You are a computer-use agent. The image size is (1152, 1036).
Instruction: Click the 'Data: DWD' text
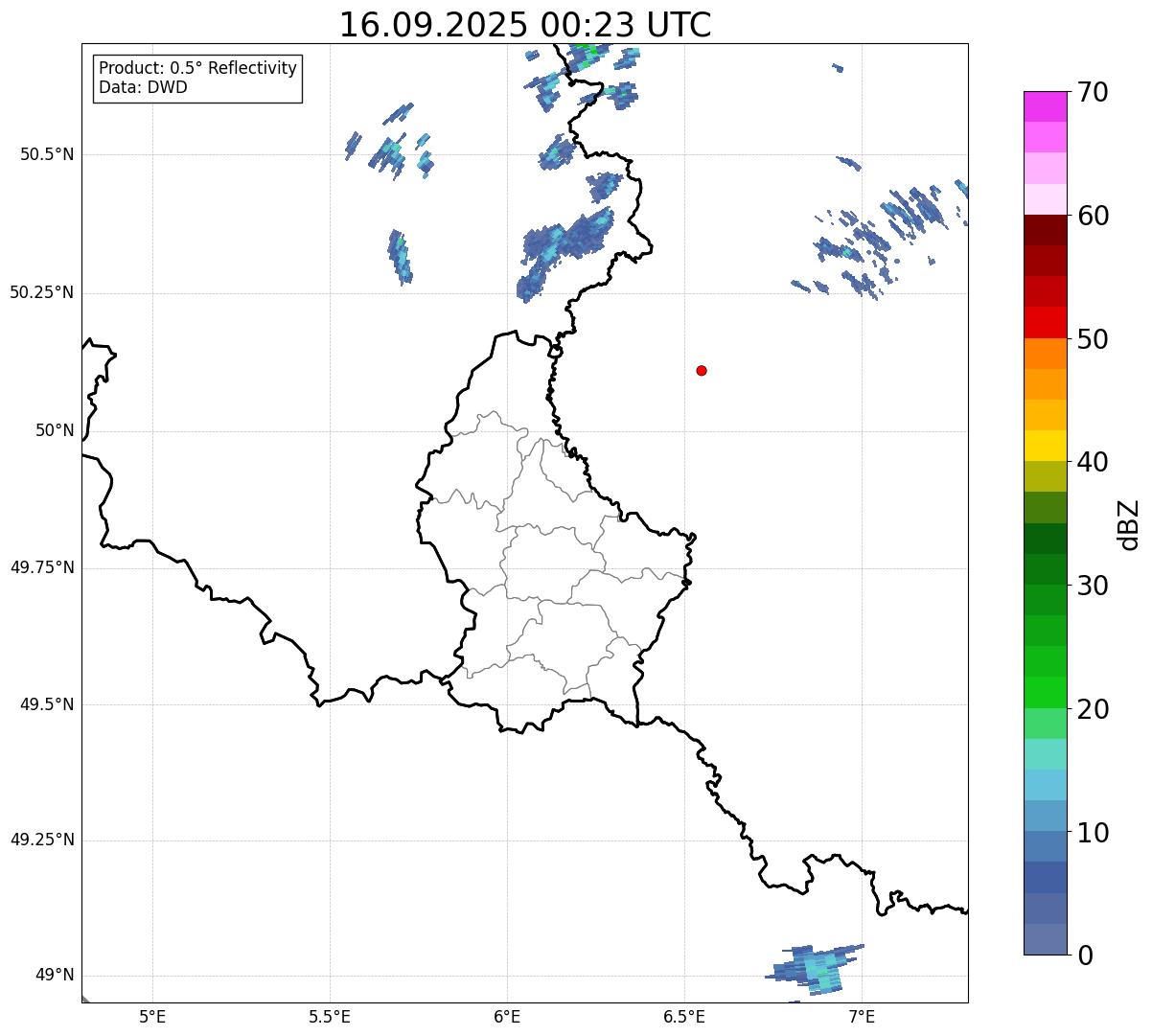(144, 87)
